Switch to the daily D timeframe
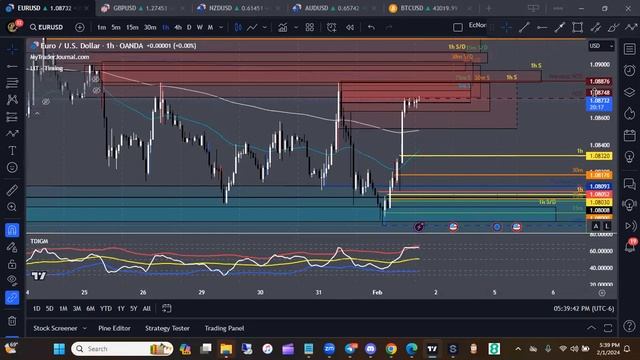The width and height of the screenshot is (640, 360). pyautogui.click(x=189, y=27)
